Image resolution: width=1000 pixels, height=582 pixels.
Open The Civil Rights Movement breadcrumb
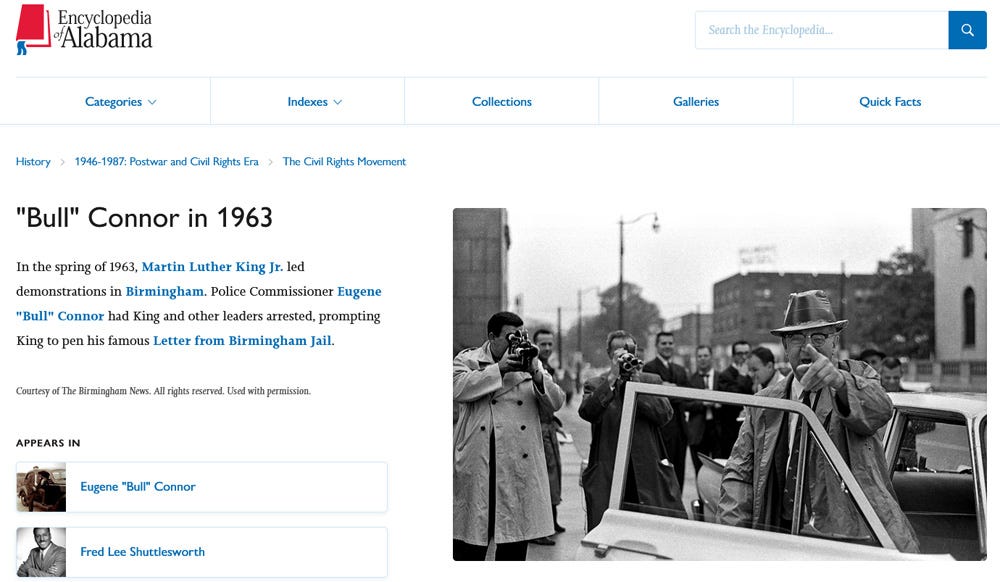pos(344,161)
